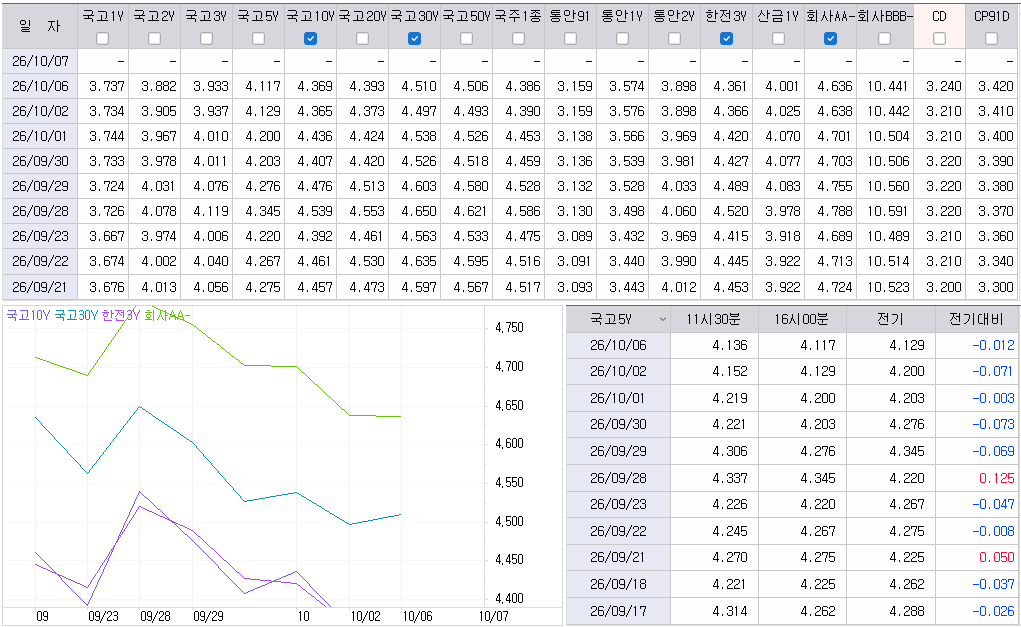Check the 통안1Y checkbox
This screenshot has height=627, width=1021.
622,39
